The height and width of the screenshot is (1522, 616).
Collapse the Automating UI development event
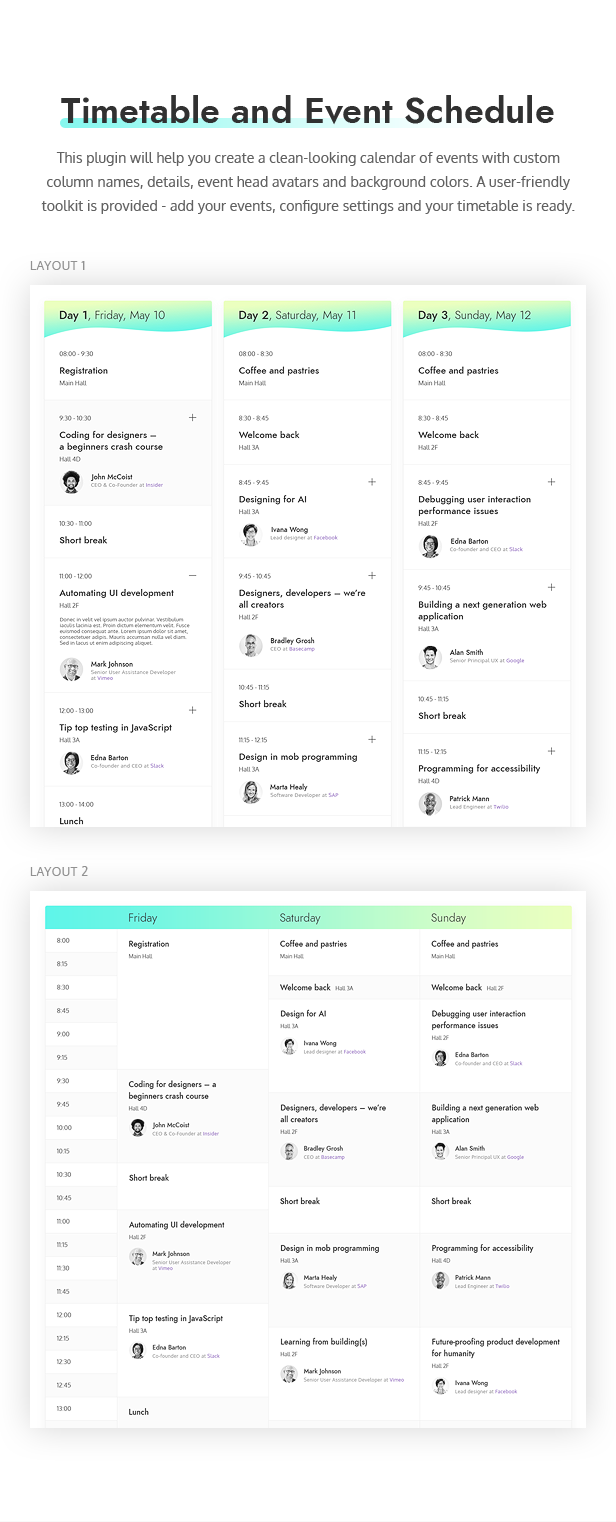pyautogui.click(x=193, y=576)
